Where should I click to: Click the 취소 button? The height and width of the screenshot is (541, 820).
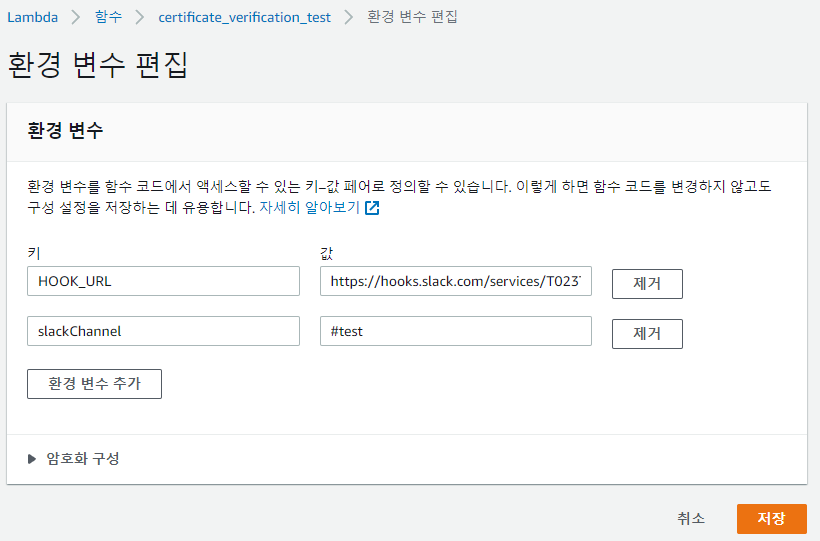(691, 519)
